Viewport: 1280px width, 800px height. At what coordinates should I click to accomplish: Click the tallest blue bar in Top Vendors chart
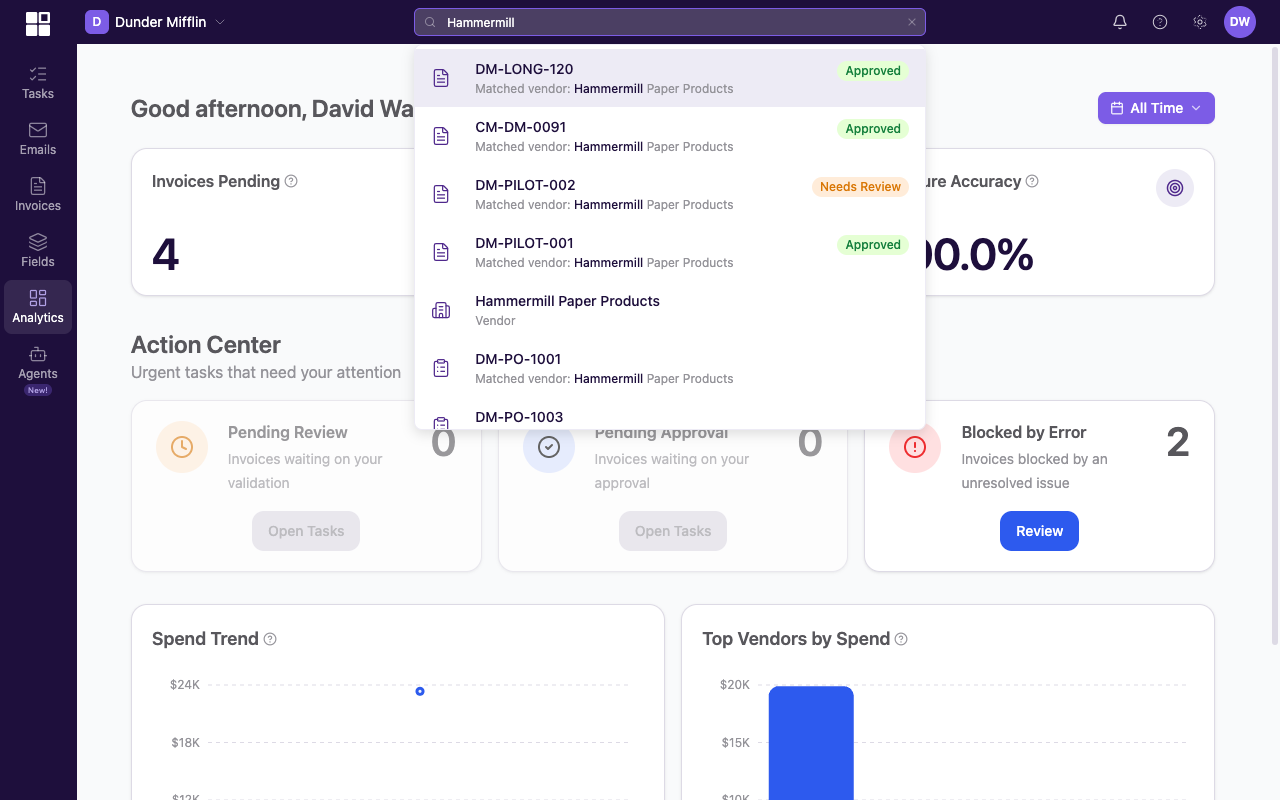(x=811, y=743)
